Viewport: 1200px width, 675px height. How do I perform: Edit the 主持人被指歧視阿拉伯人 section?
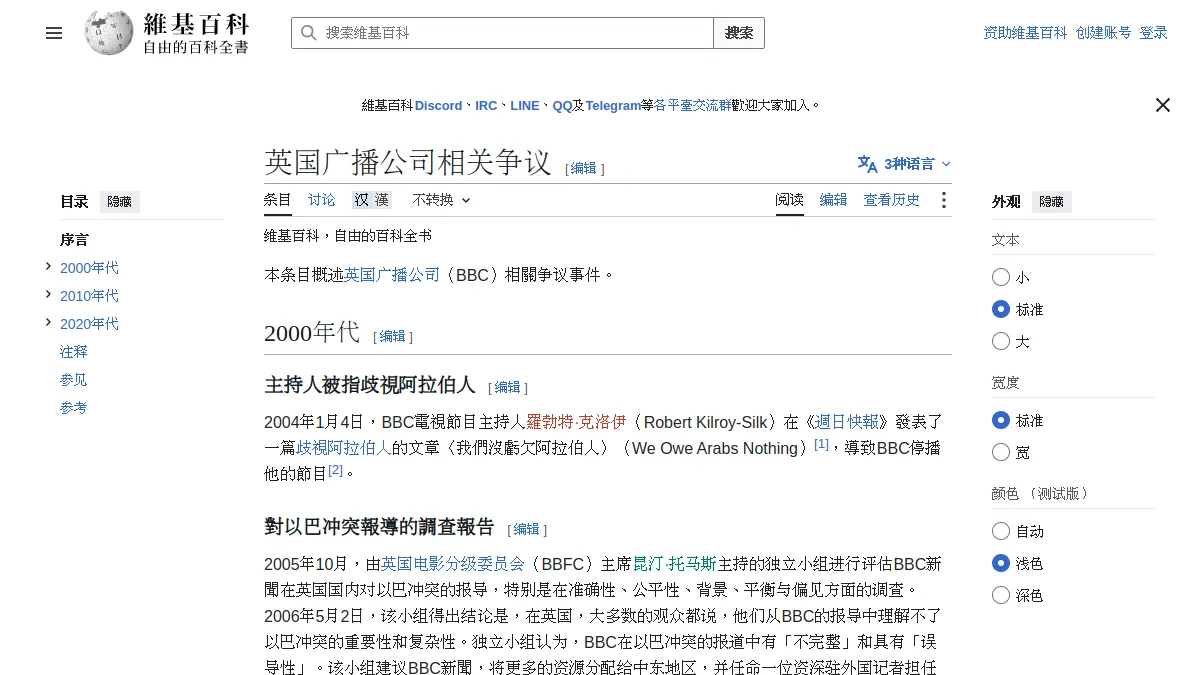tap(508, 388)
